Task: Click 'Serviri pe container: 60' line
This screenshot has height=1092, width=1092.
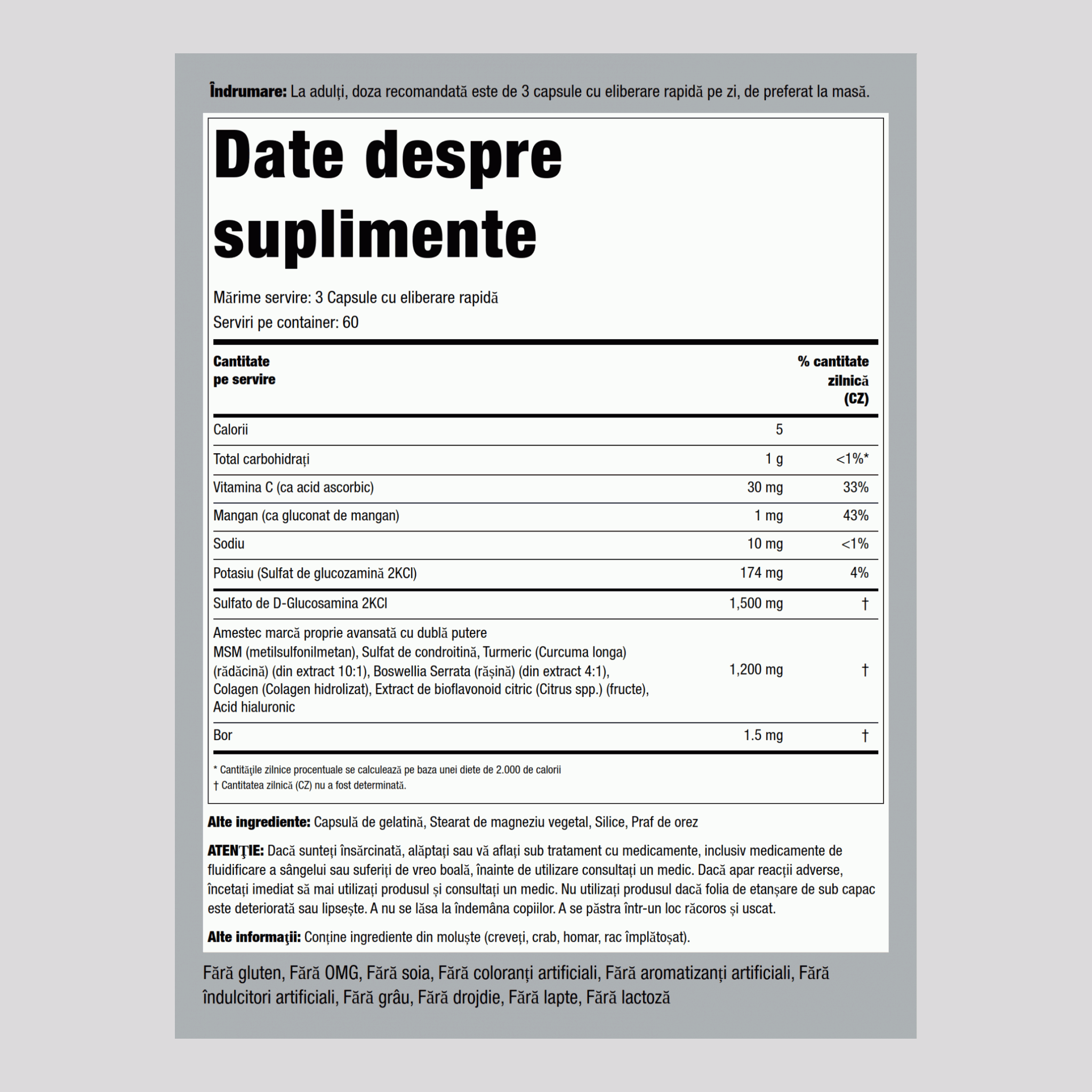Action: coord(285,322)
